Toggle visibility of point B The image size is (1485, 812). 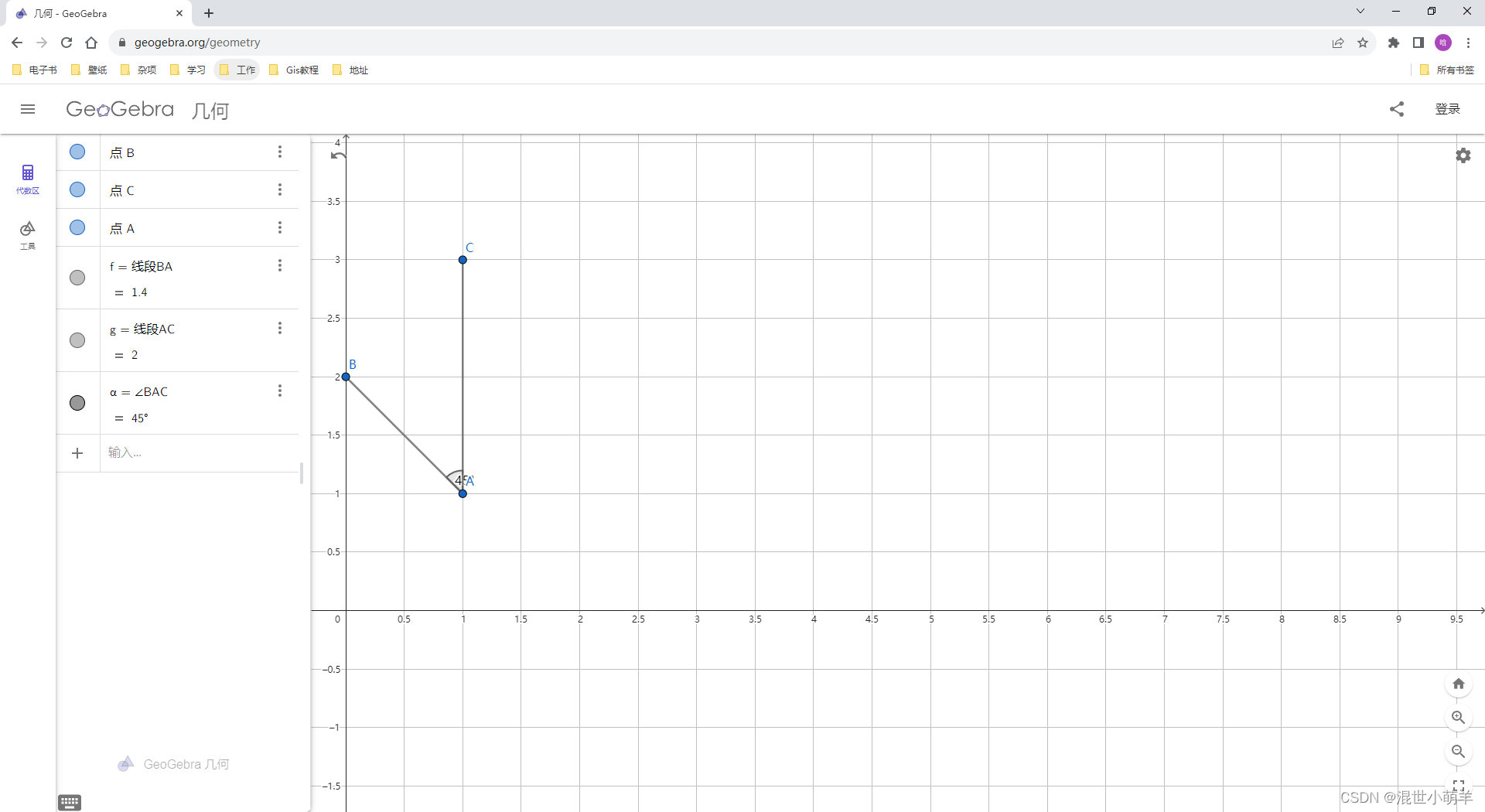(77, 152)
